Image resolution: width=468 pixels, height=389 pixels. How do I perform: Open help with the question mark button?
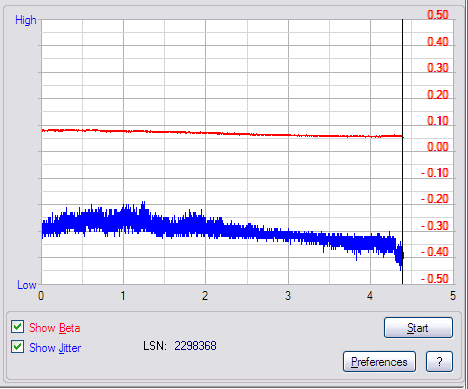pyautogui.click(x=439, y=362)
